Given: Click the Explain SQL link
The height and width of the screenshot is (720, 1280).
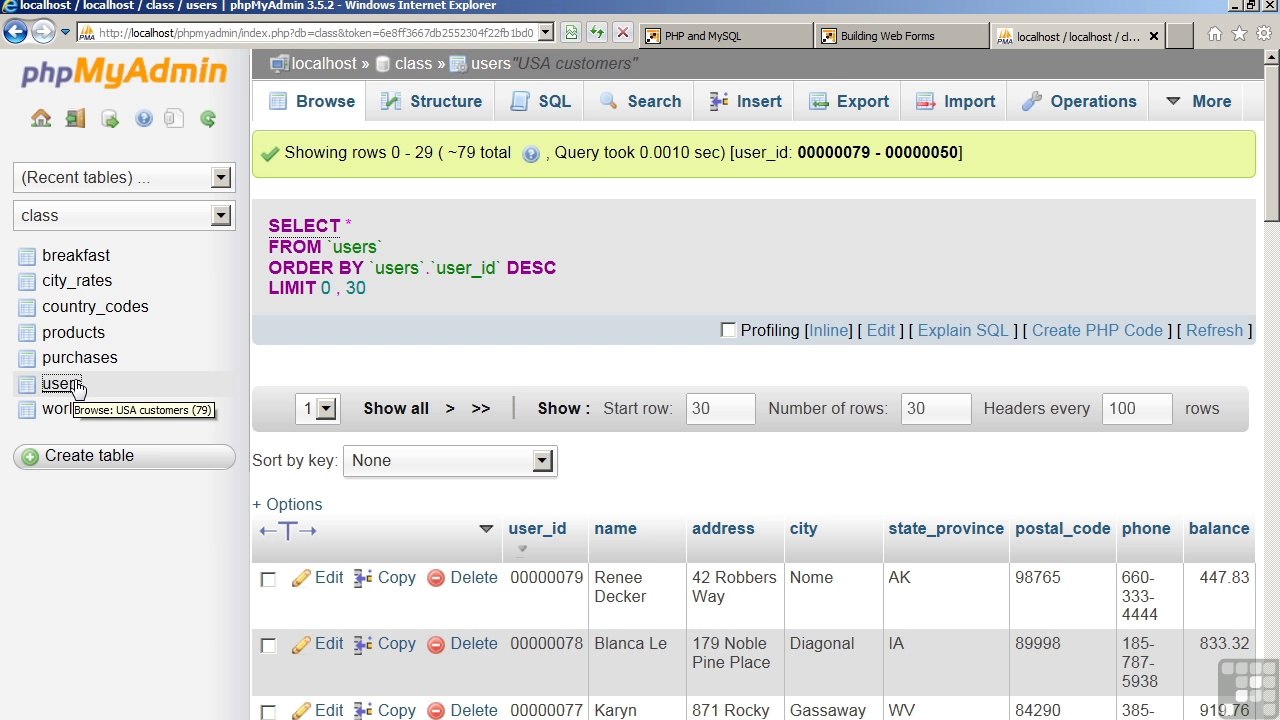Looking at the screenshot, I should point(963,331).
